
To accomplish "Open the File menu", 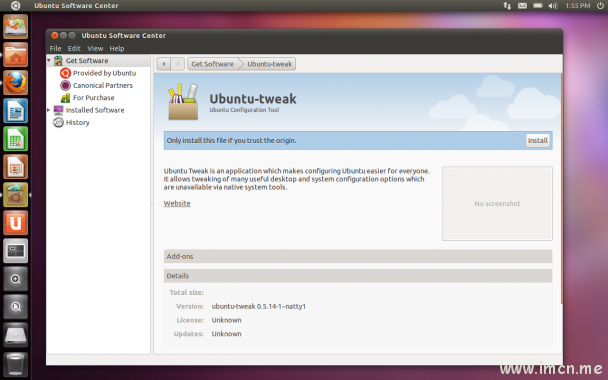I will click(x=55, y=48).
